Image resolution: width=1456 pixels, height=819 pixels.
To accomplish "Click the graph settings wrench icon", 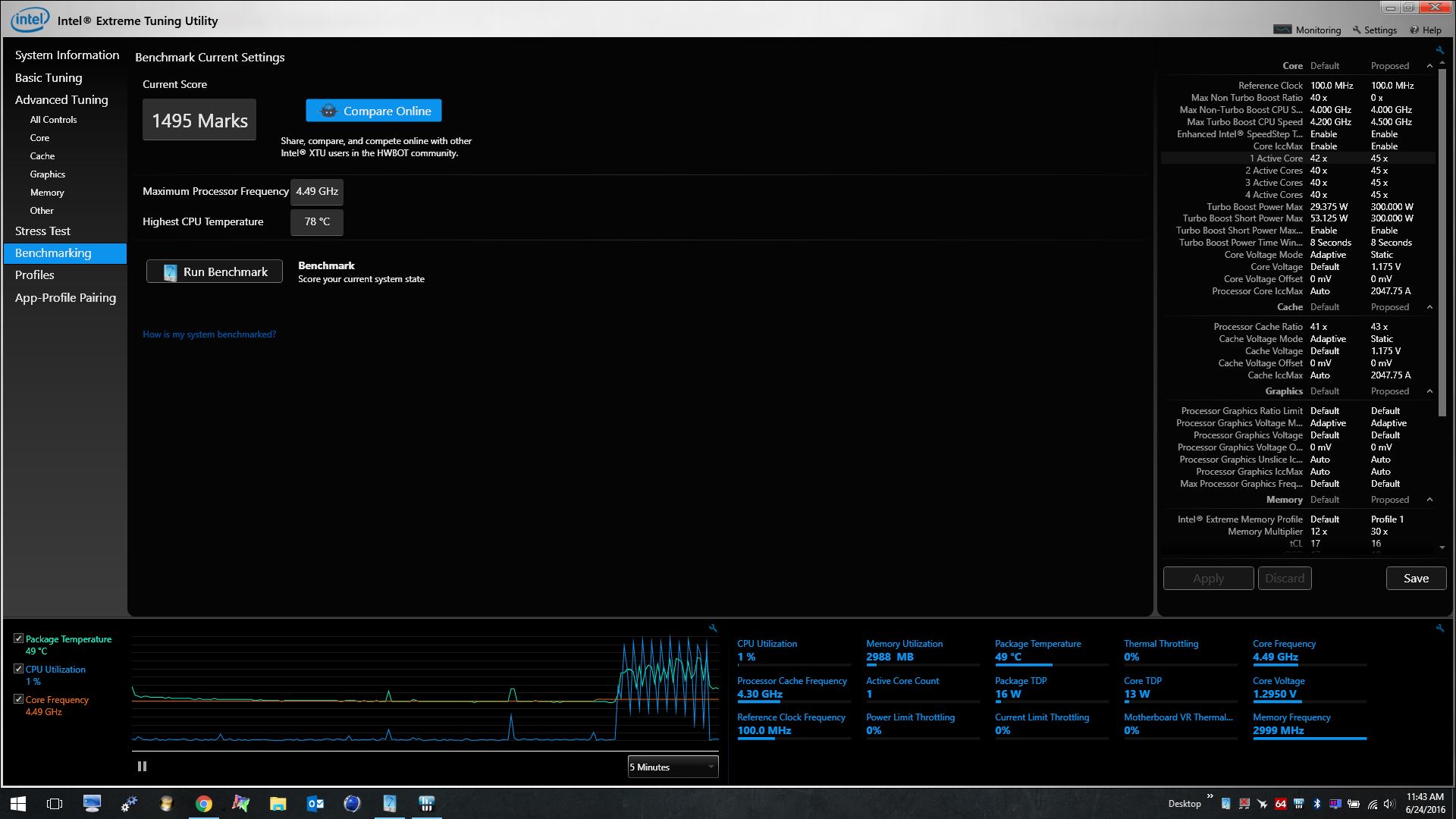I will tap(713, 628).
